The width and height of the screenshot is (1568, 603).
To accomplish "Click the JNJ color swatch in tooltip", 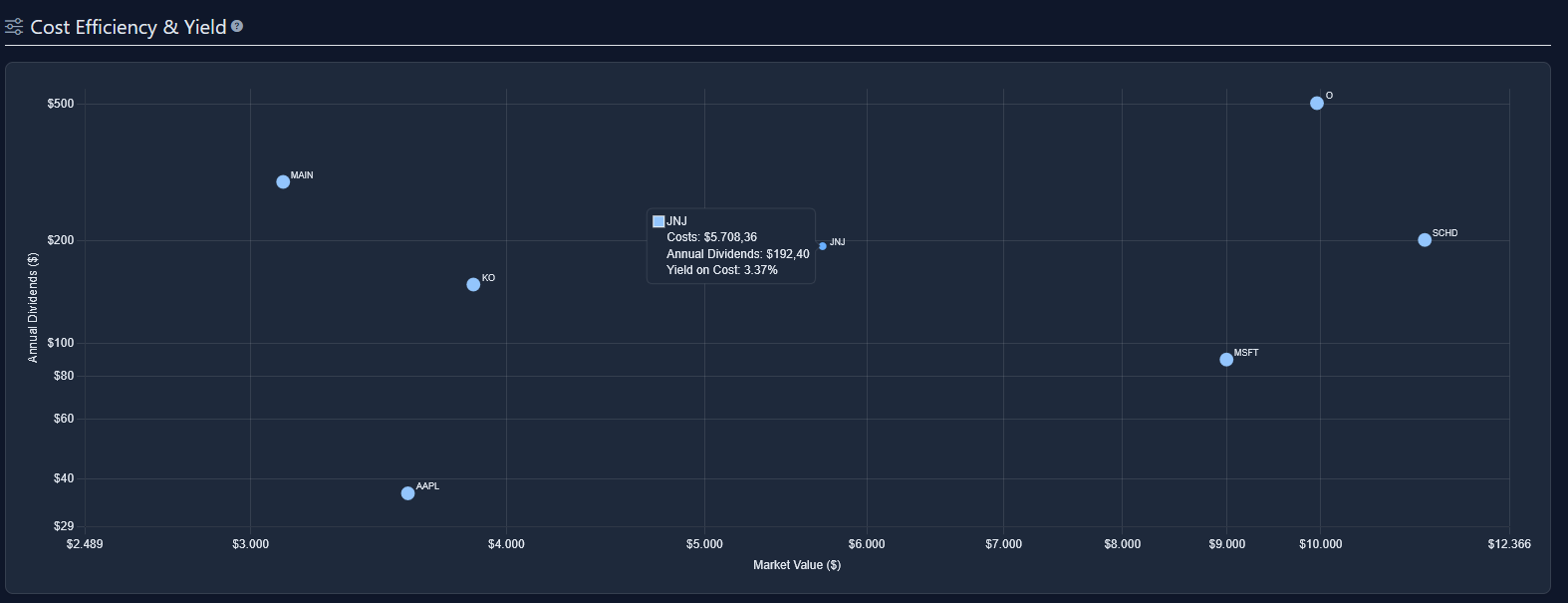I will click(658, 221).
